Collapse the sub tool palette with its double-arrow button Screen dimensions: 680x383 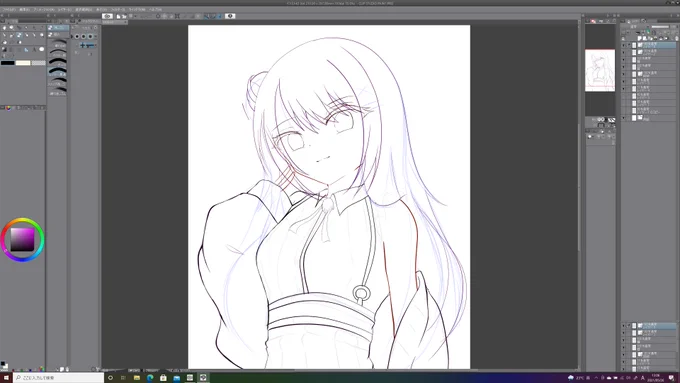click(x=48, y=15)
